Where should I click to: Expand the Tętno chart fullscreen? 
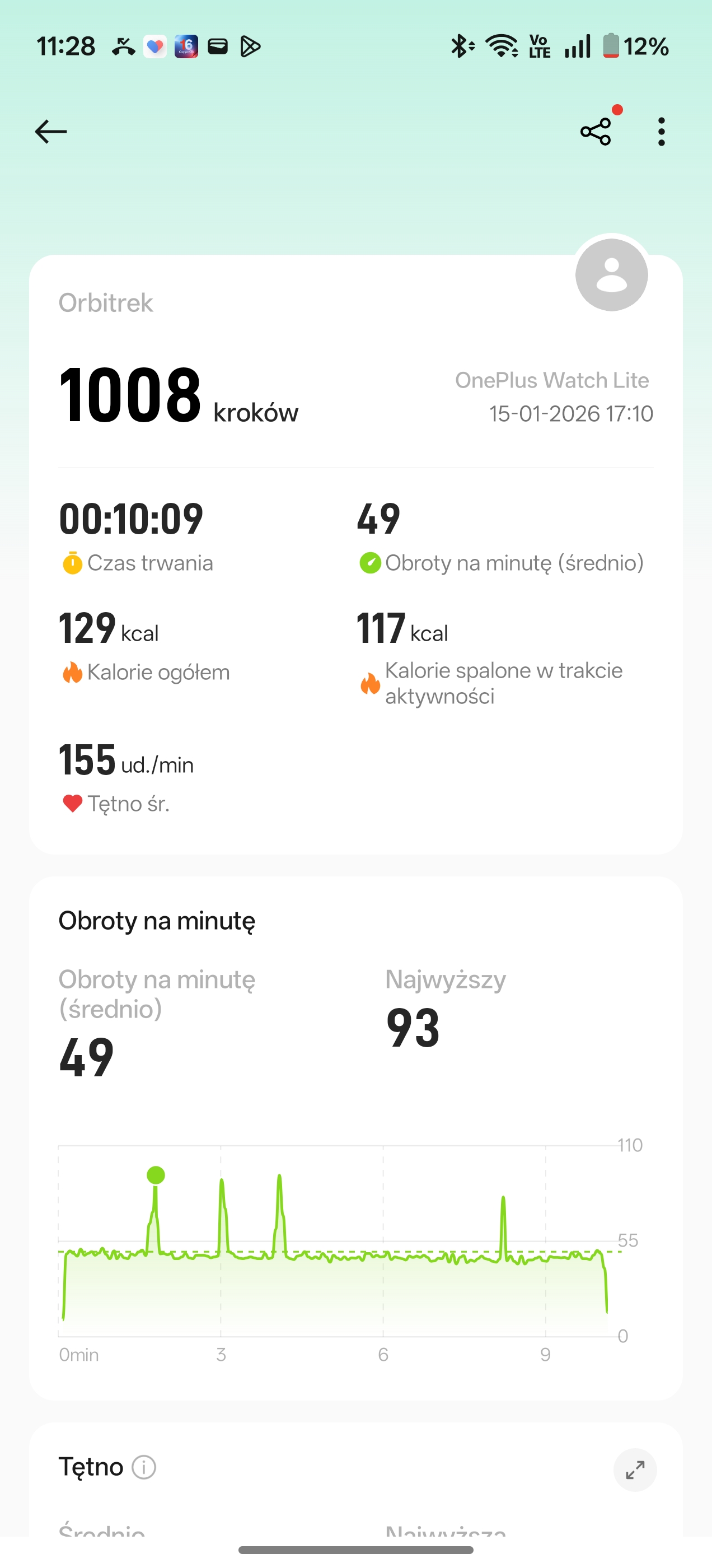635,1470
